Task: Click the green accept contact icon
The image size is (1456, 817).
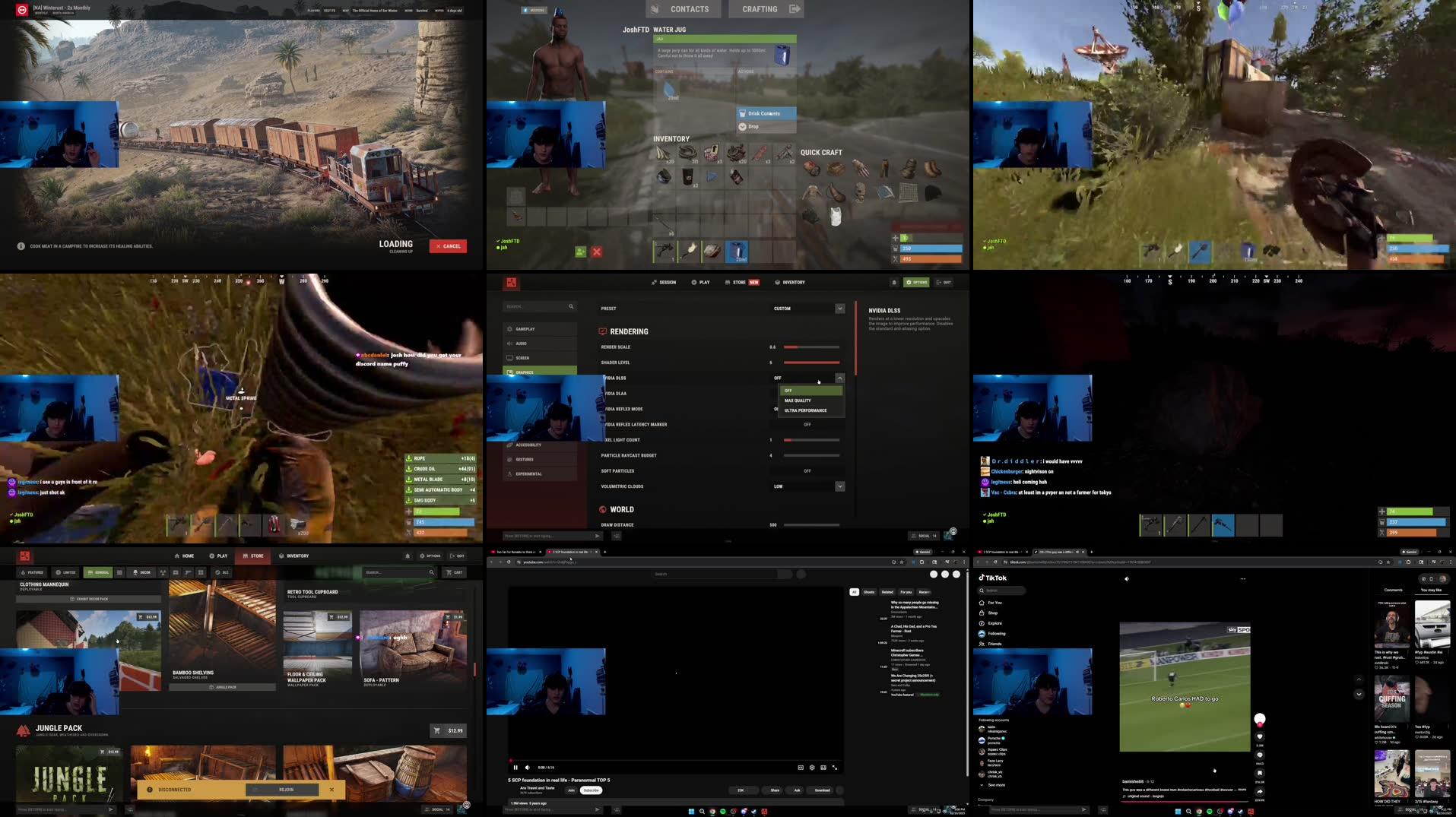Action: (580, 251)
